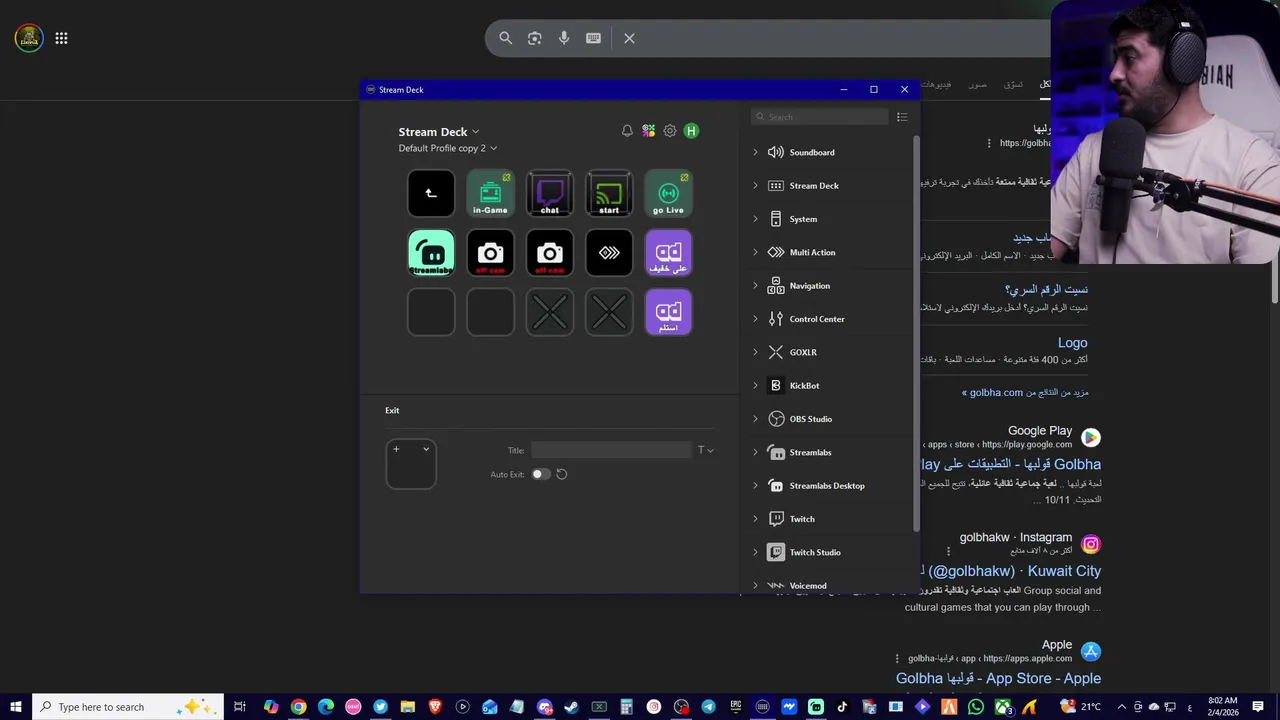Screen dimensions: 1280x720
Task: Toggle the Auto Exit switch
Action: [541, 474]
